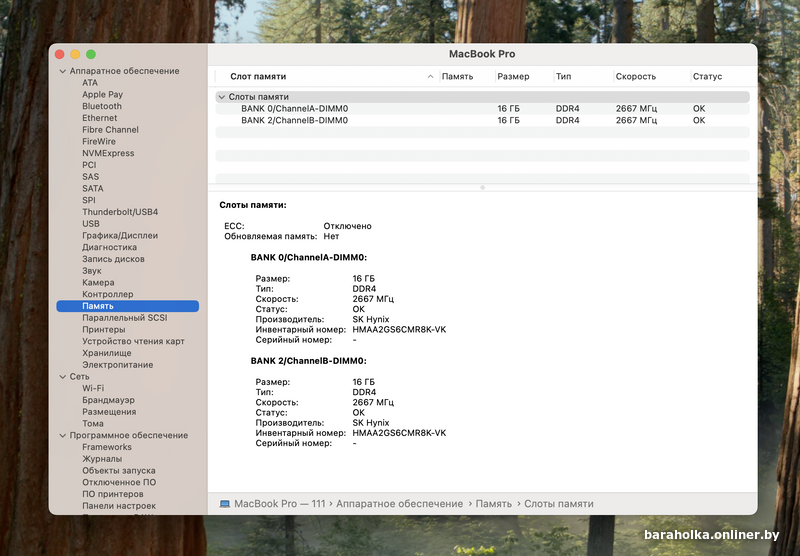Open Графика/Дисплеи in the sidebar
Viewport: 800px width, 556px height.
[x=120, y=236]
